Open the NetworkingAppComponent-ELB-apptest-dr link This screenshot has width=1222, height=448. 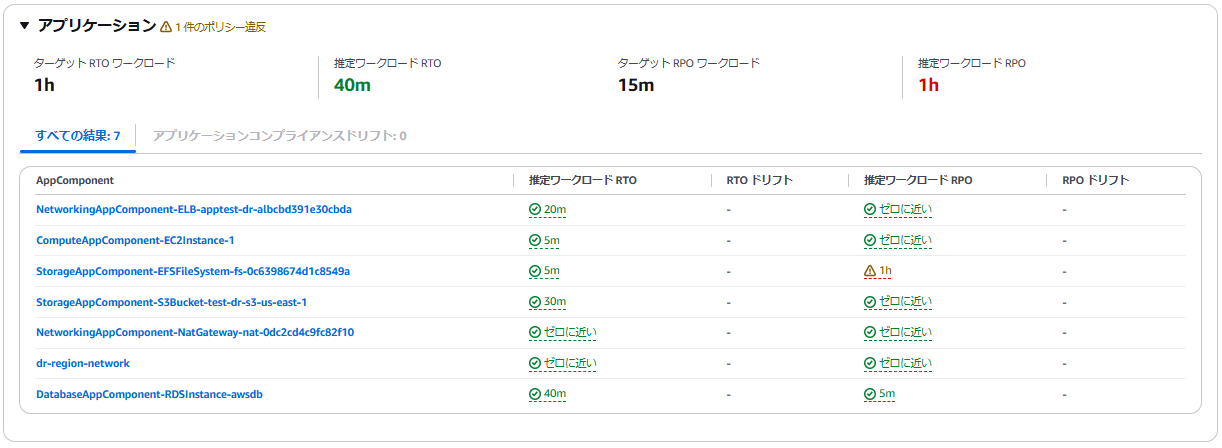coord(193,210)
